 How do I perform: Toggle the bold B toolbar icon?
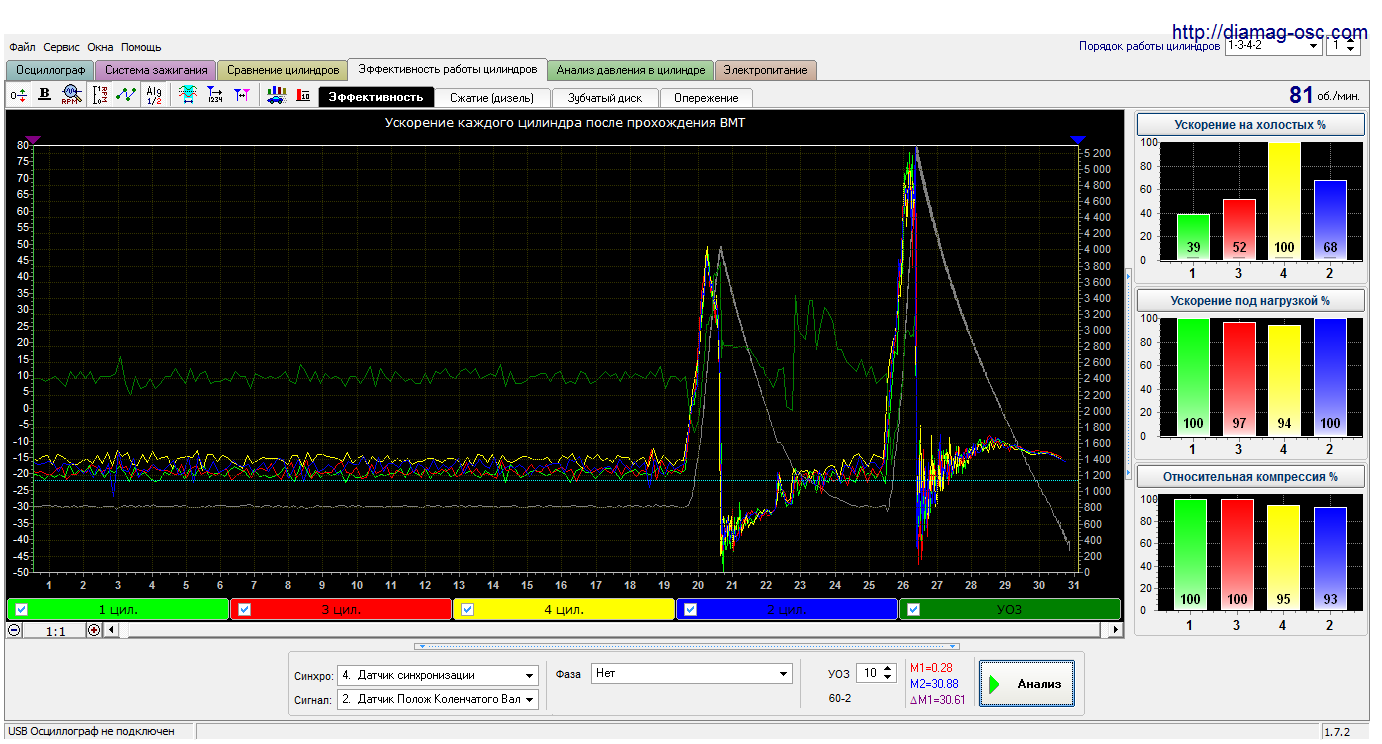coord(44,94)
